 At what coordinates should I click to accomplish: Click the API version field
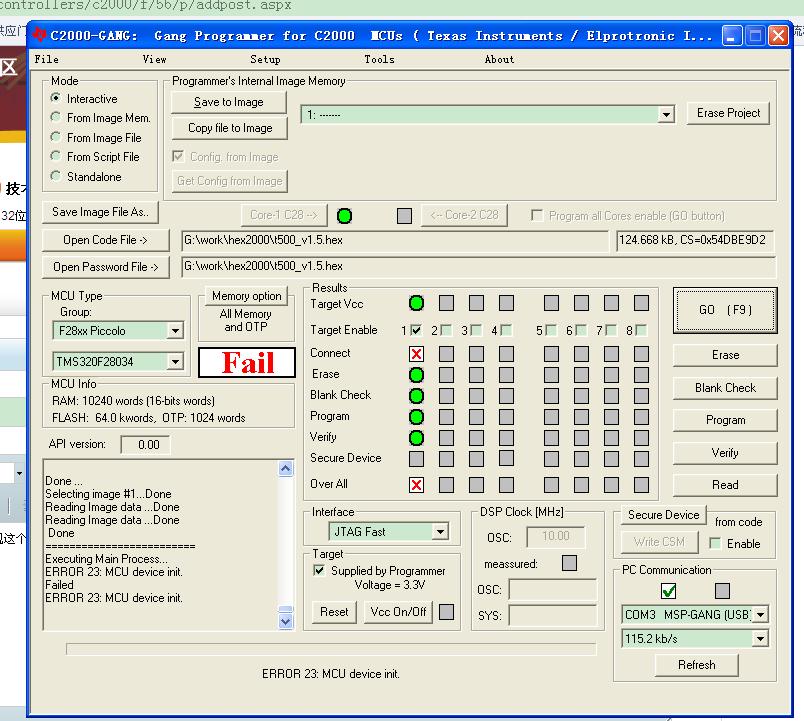(x=145, y=445)
